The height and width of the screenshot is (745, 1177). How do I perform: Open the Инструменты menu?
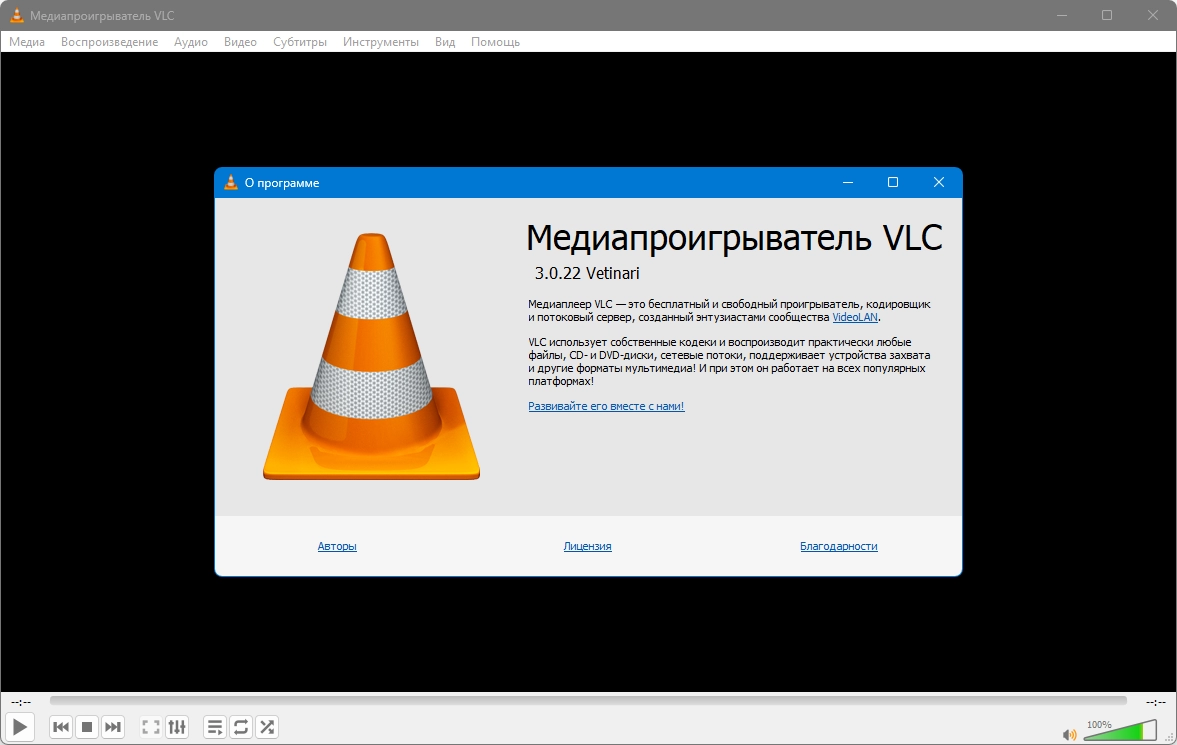381,42
